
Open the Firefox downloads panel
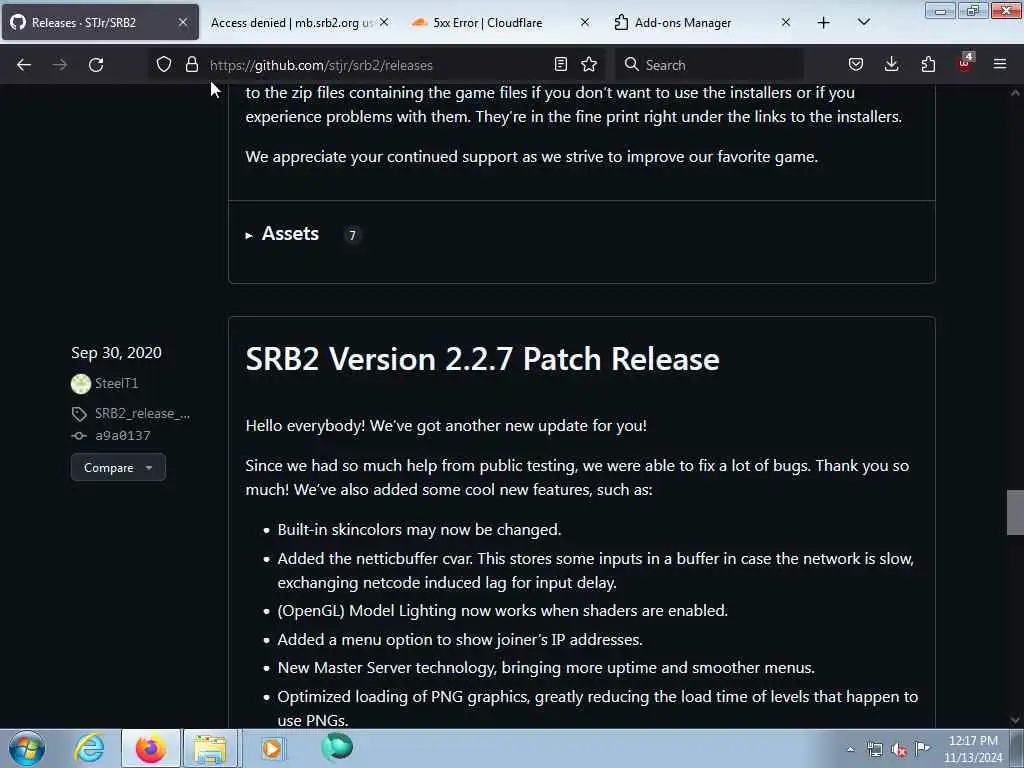pyautogui.click(x=891, y=64)
